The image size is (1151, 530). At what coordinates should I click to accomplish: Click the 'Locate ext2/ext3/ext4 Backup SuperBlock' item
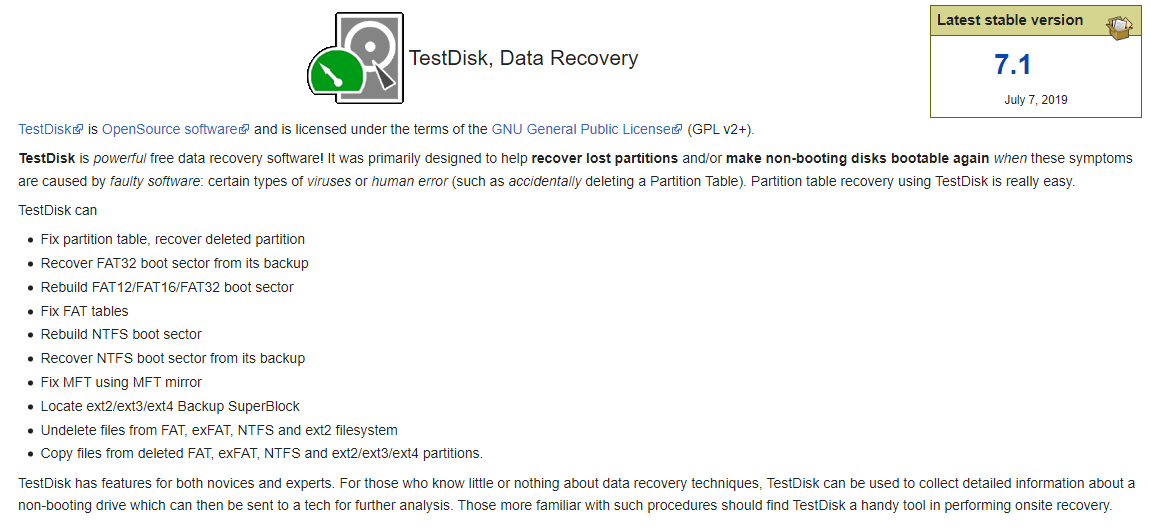[x=170, y=406]
